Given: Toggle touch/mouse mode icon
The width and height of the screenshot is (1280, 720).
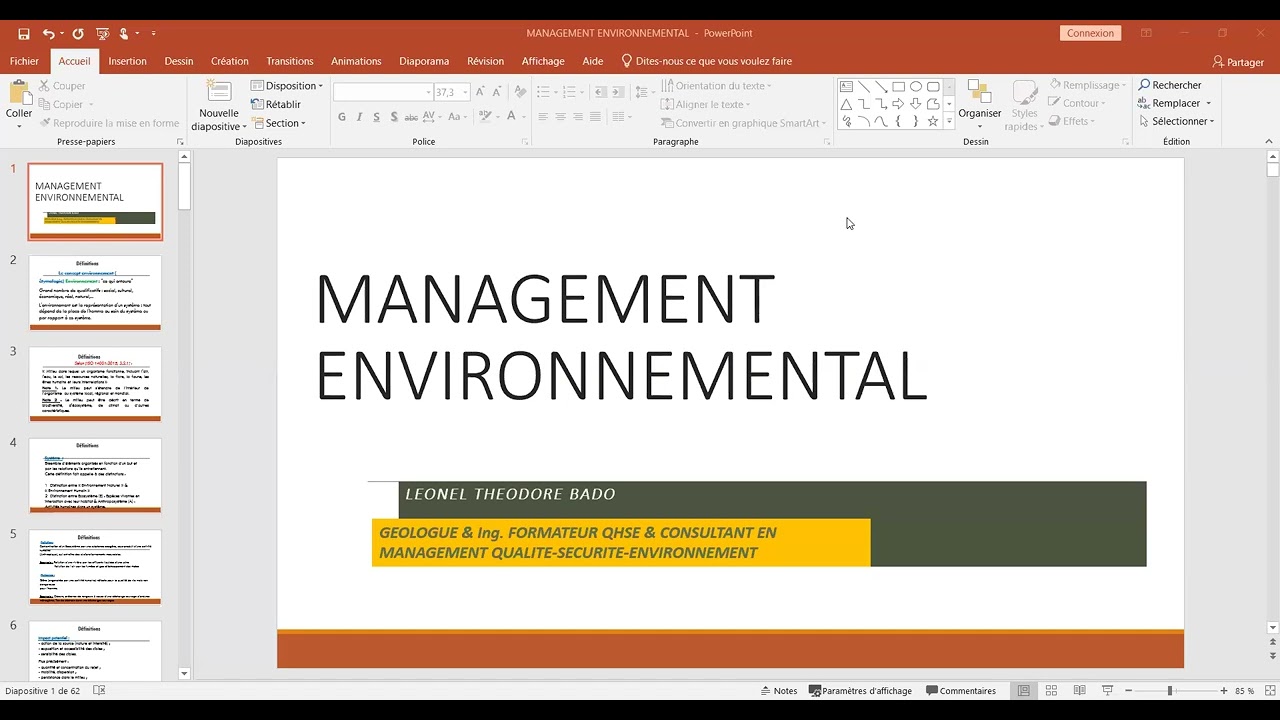Looking at the screenshot, I should point(124,33).
